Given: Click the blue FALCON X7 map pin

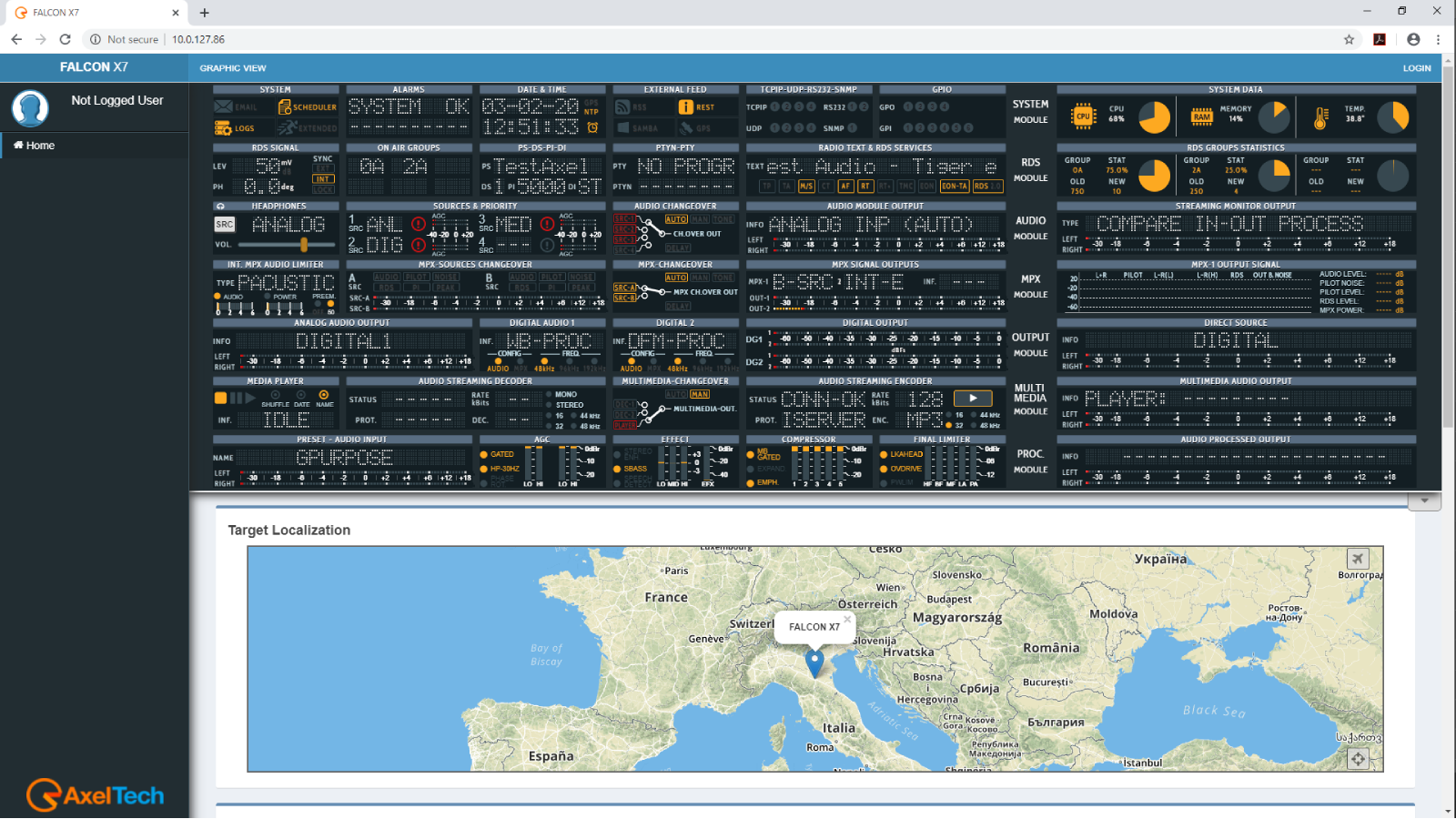Looking at the screenshot, I should 814,663.
